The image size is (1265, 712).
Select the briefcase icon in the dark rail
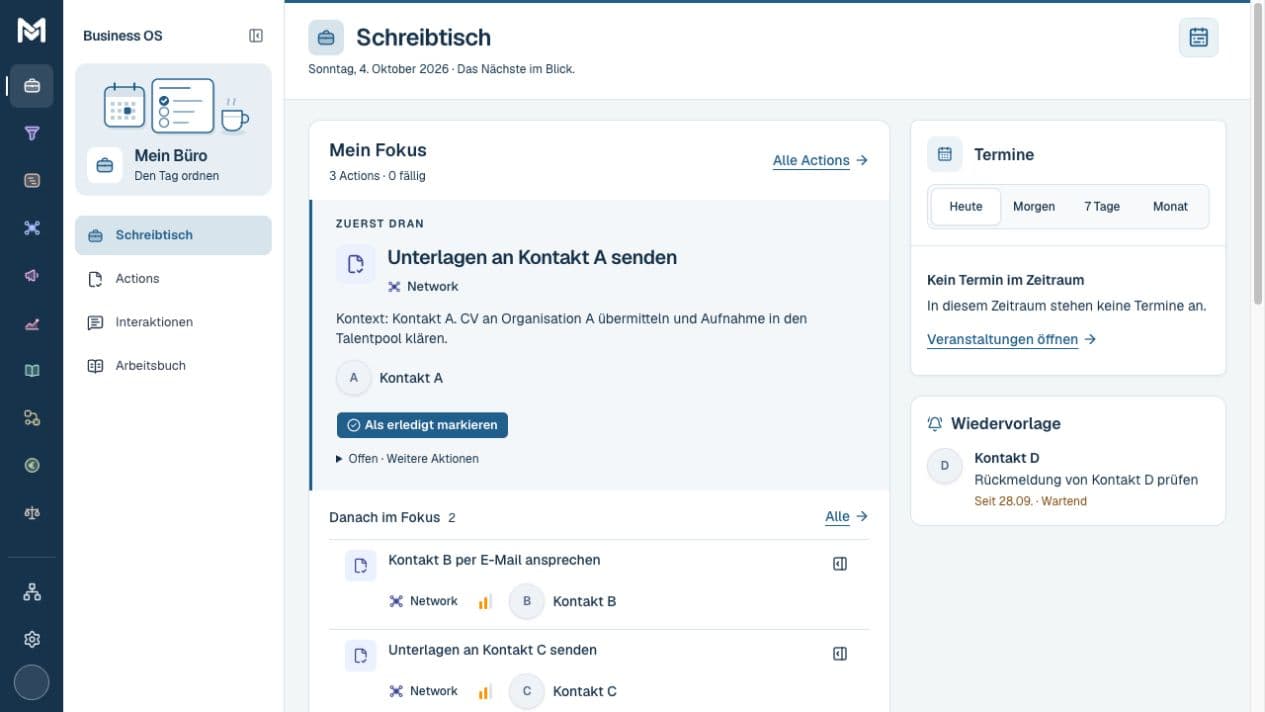coord(32,86)
